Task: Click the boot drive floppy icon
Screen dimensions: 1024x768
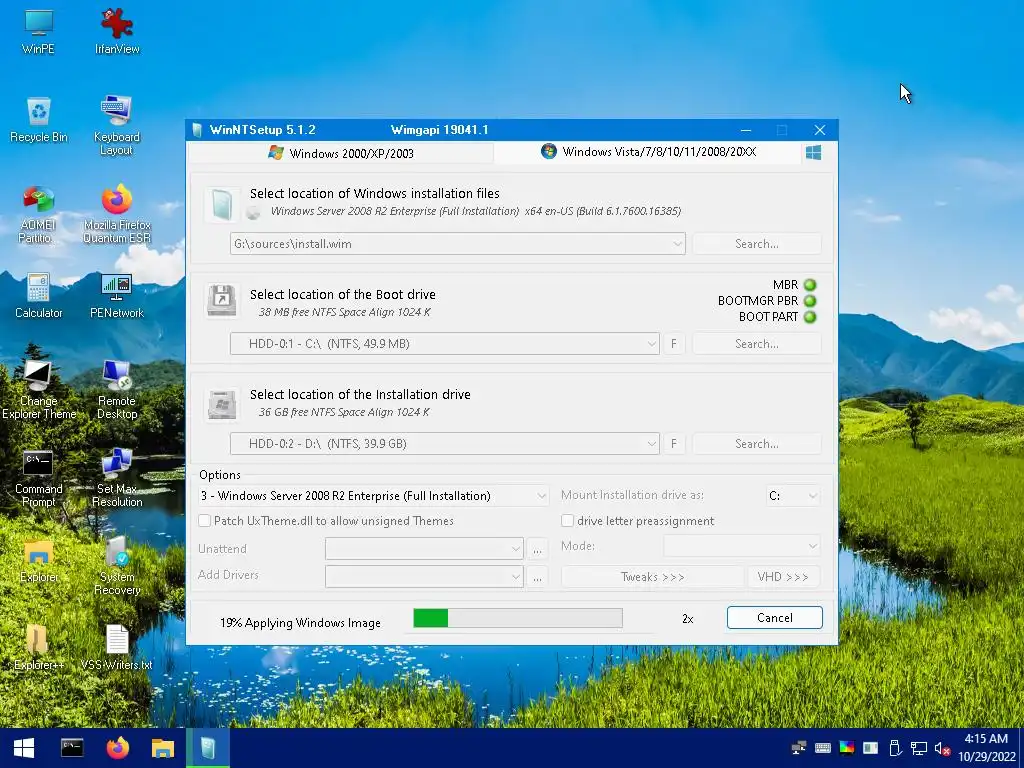Action: 221,300
